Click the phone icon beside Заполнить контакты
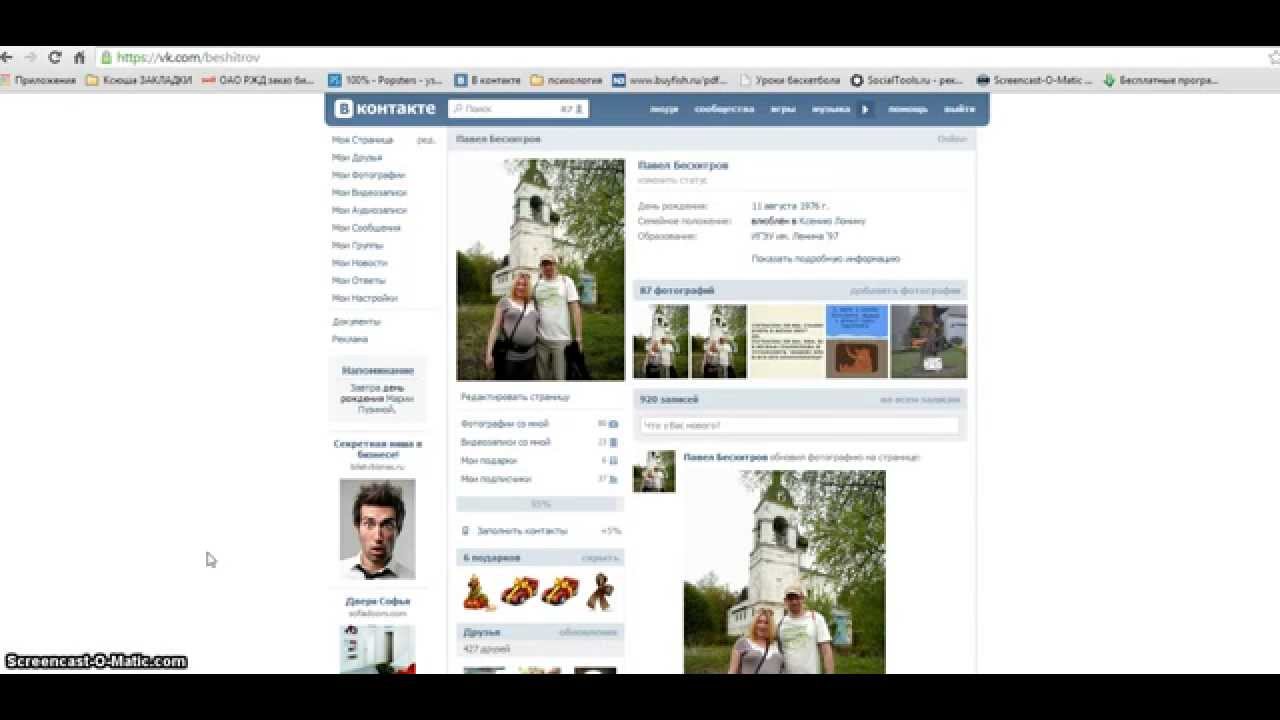This screenshot has height=720, width=1280. pos(466,531)
